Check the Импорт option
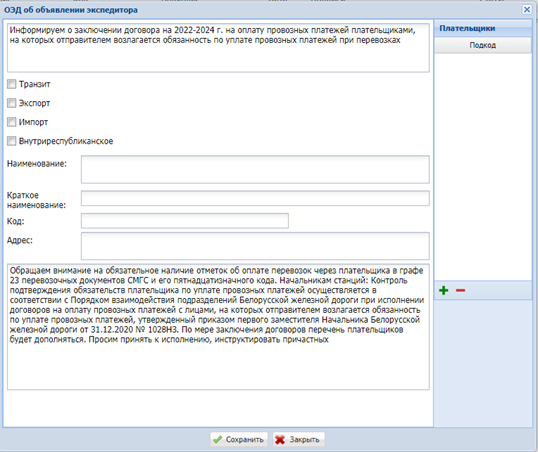 click(12, 122)
